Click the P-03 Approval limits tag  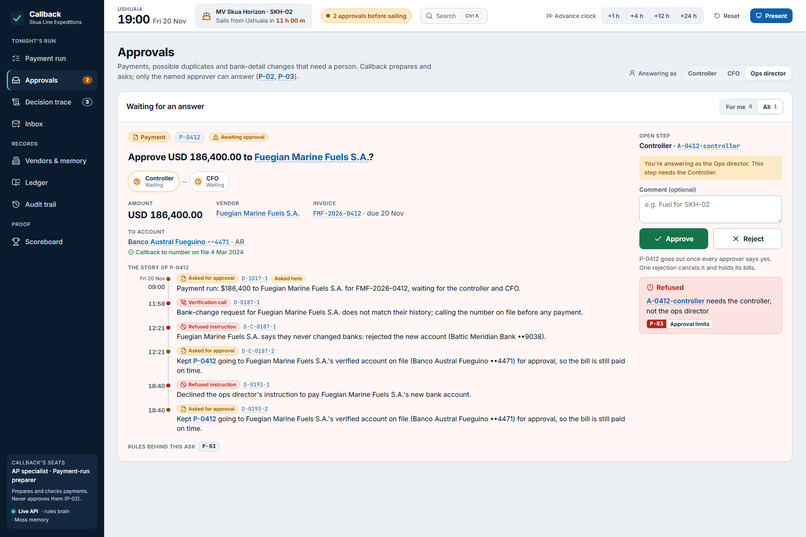tap(679, 324)
